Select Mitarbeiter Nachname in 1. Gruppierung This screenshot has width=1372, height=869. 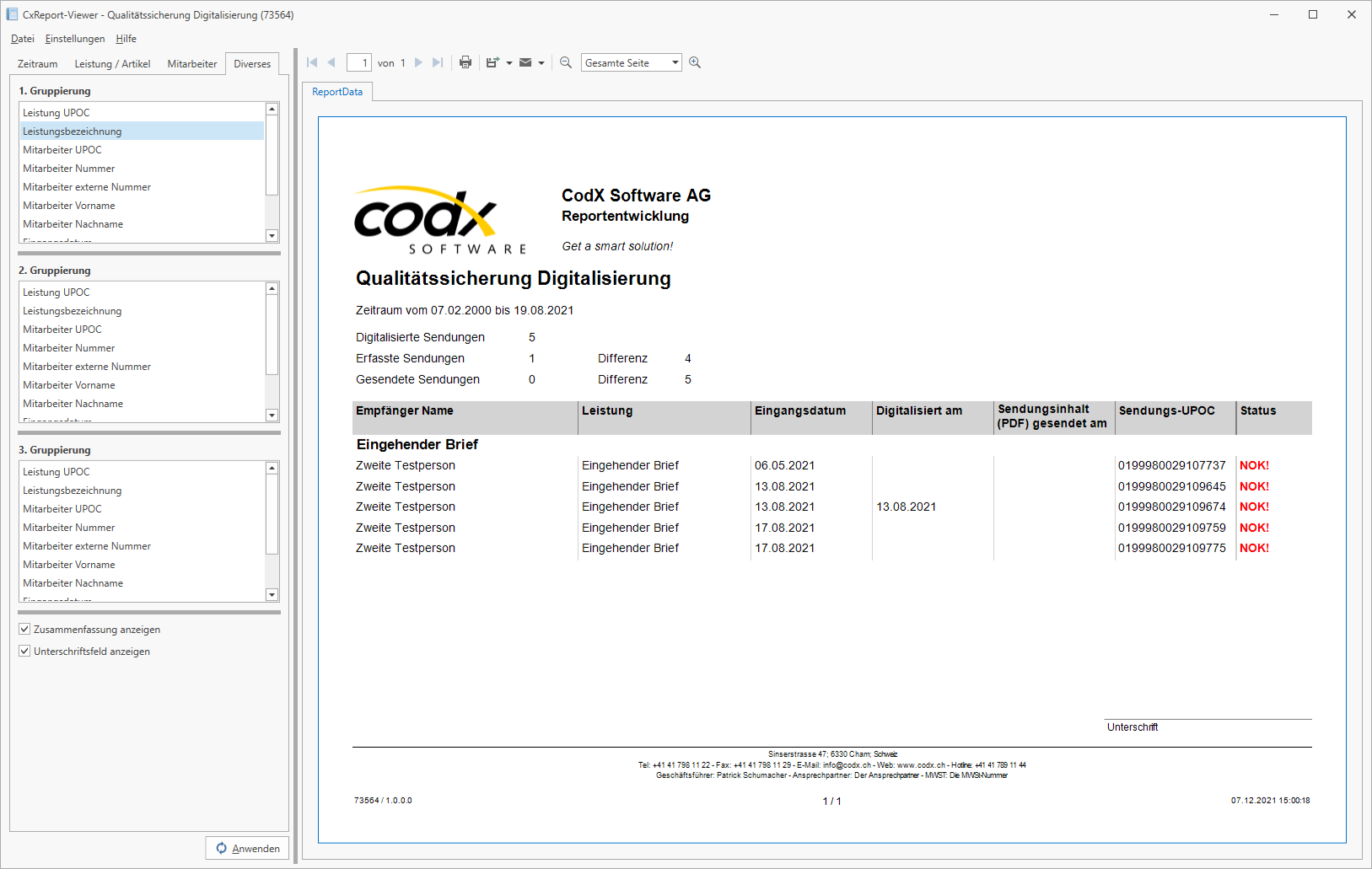tap(142, 224)
